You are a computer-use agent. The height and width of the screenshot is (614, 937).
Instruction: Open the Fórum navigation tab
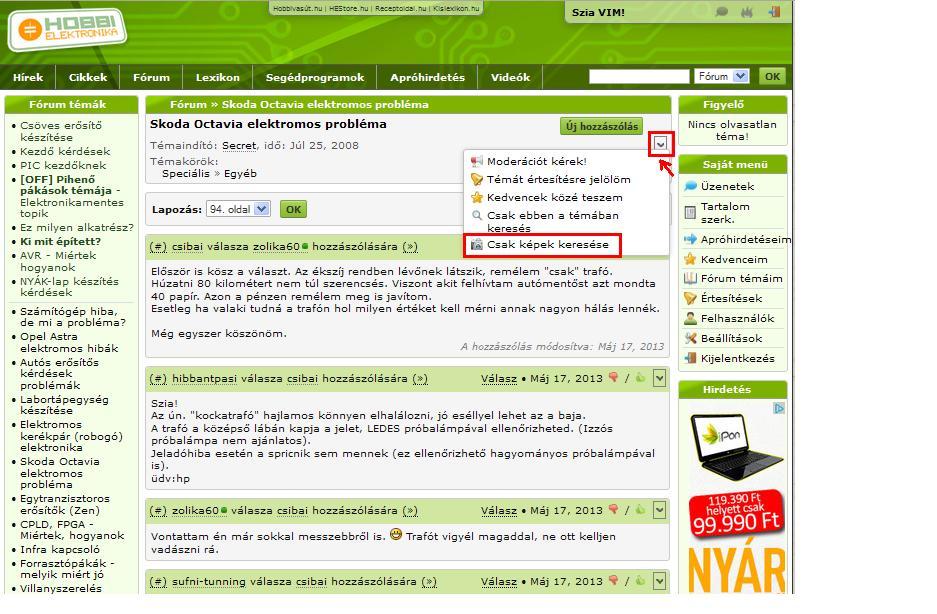[x=151, y=77]
